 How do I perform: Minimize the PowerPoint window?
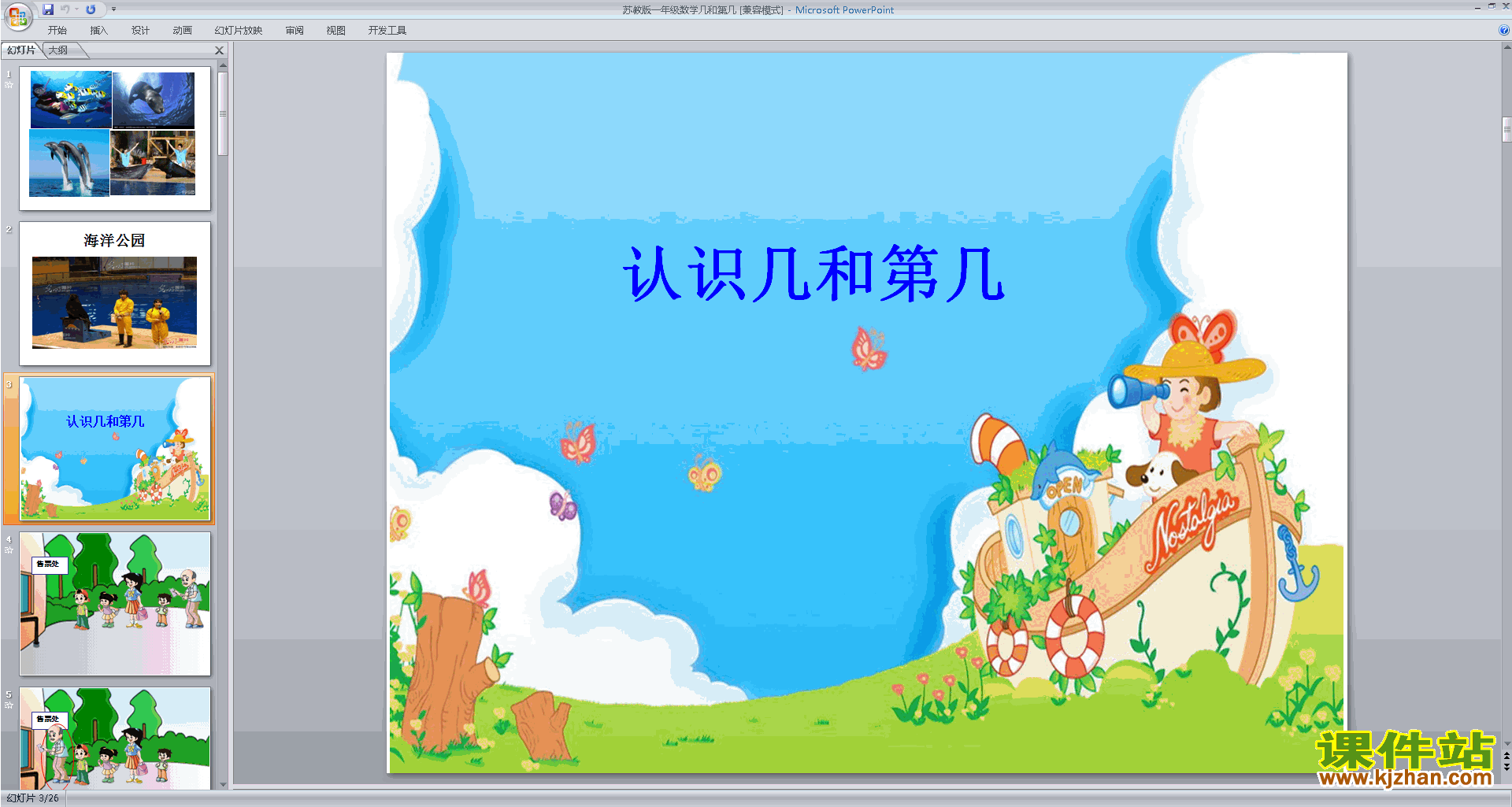tap(1477, 7)
